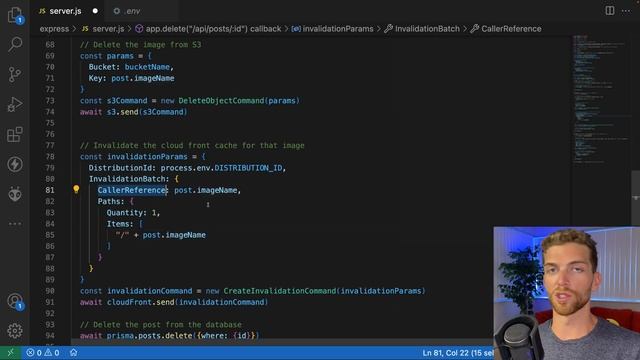The height and width of the screenshot is (360, 640).
Task: Select the express breadcrumb
Action: click(54, 29)
